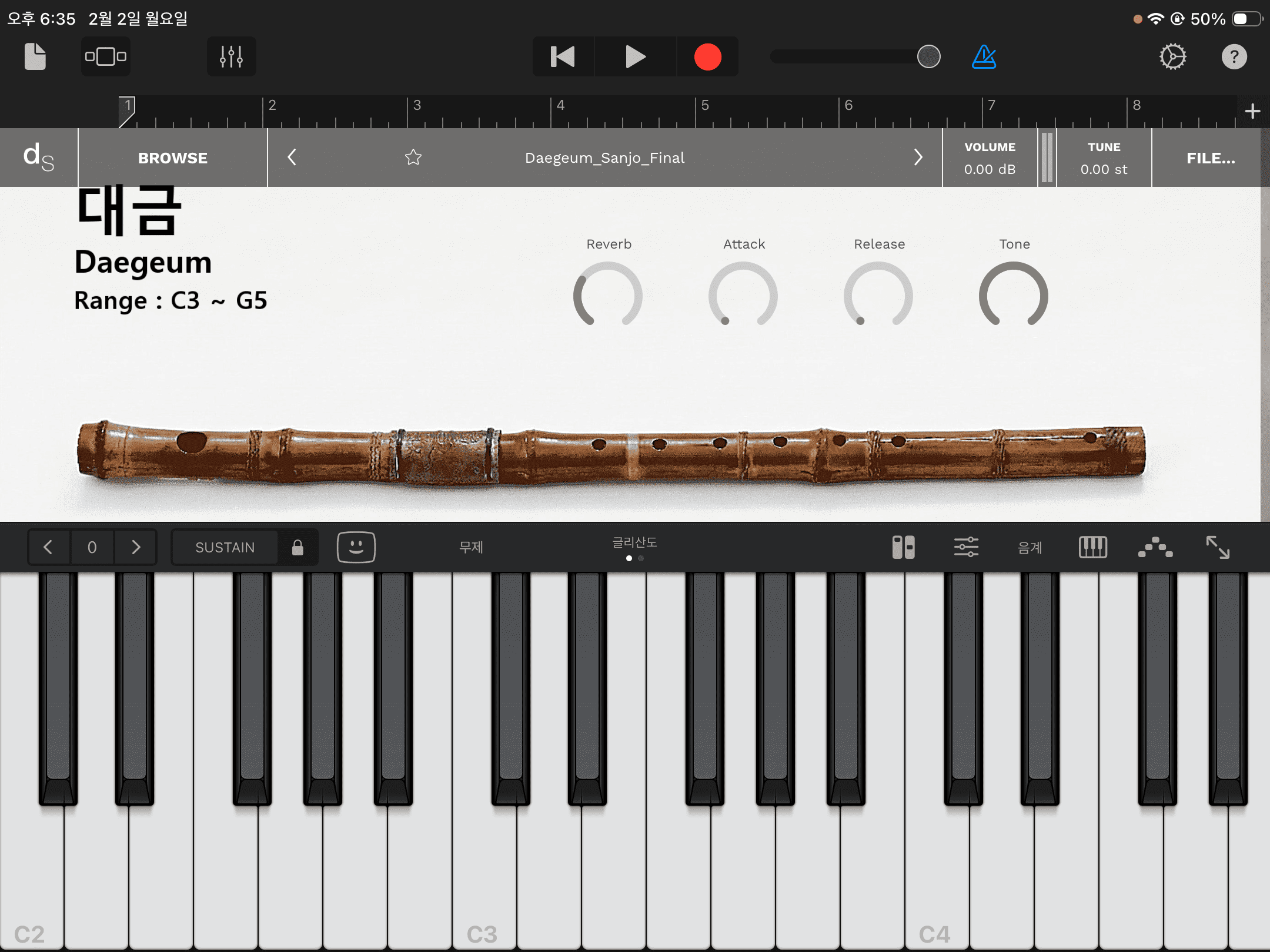Toggle the sustain lock

click(298, 547)
